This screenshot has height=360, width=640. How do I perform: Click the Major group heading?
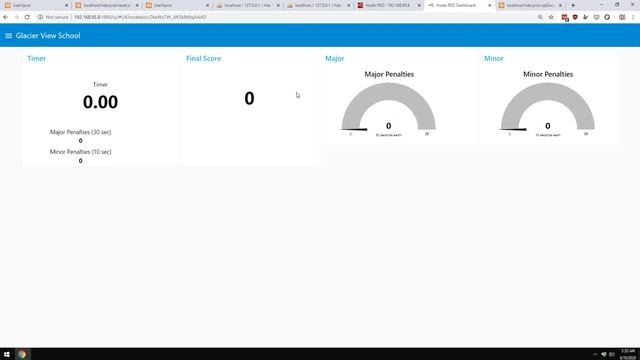click(334, 58)
